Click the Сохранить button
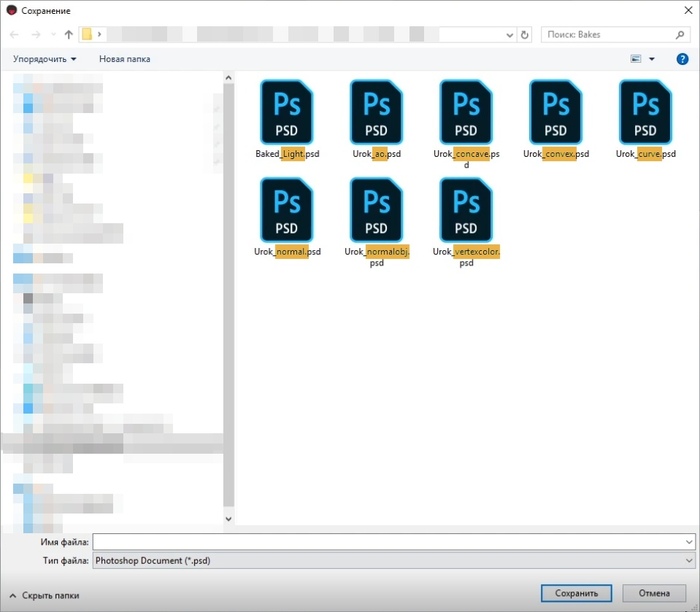This screenshot has height=612, width=700. (576, 593)
